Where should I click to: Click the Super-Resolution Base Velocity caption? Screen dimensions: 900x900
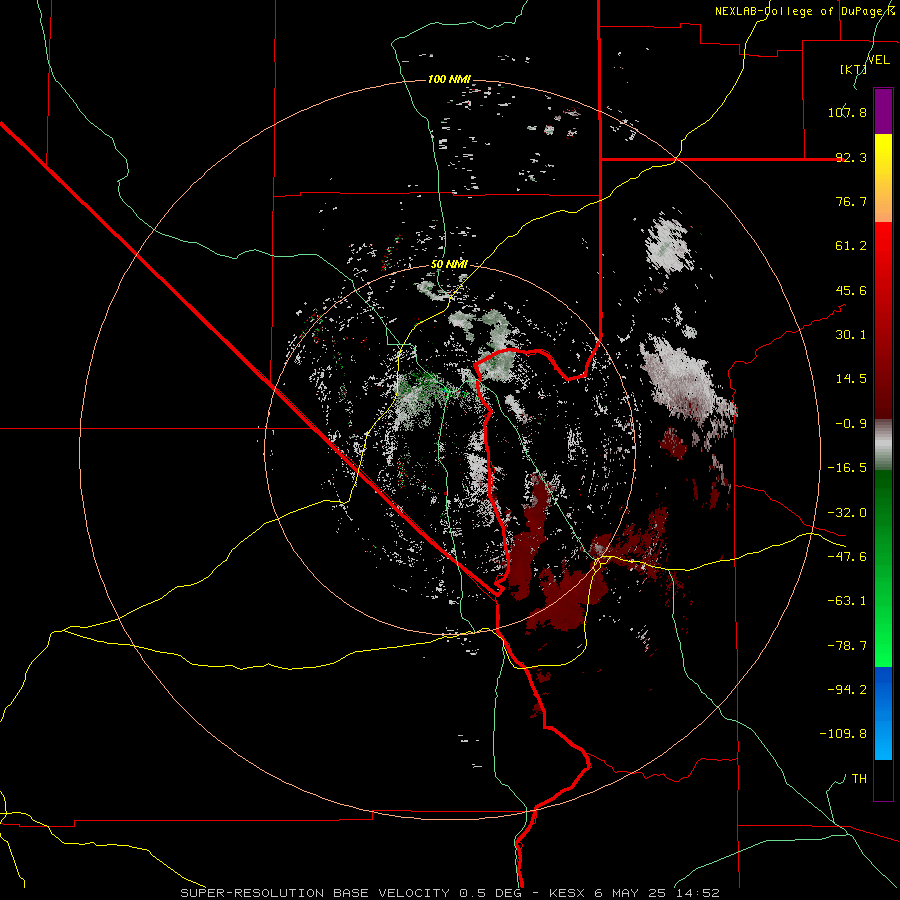pos(449,893)
